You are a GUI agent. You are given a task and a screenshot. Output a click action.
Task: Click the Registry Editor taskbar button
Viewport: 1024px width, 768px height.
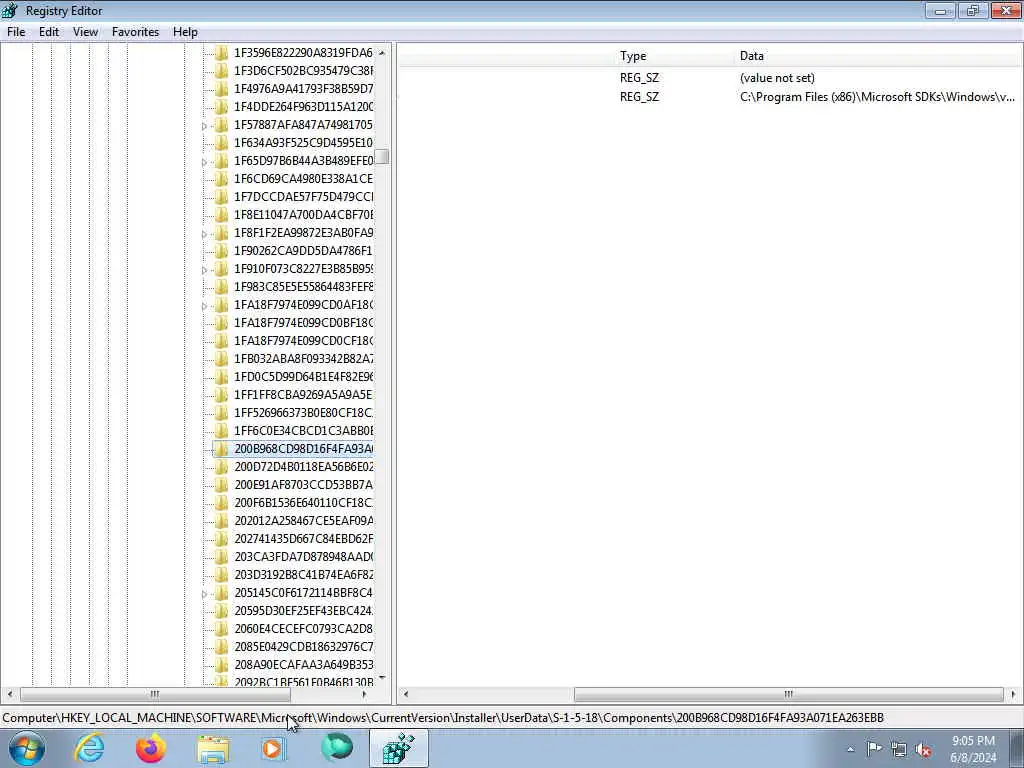point(399,749)
